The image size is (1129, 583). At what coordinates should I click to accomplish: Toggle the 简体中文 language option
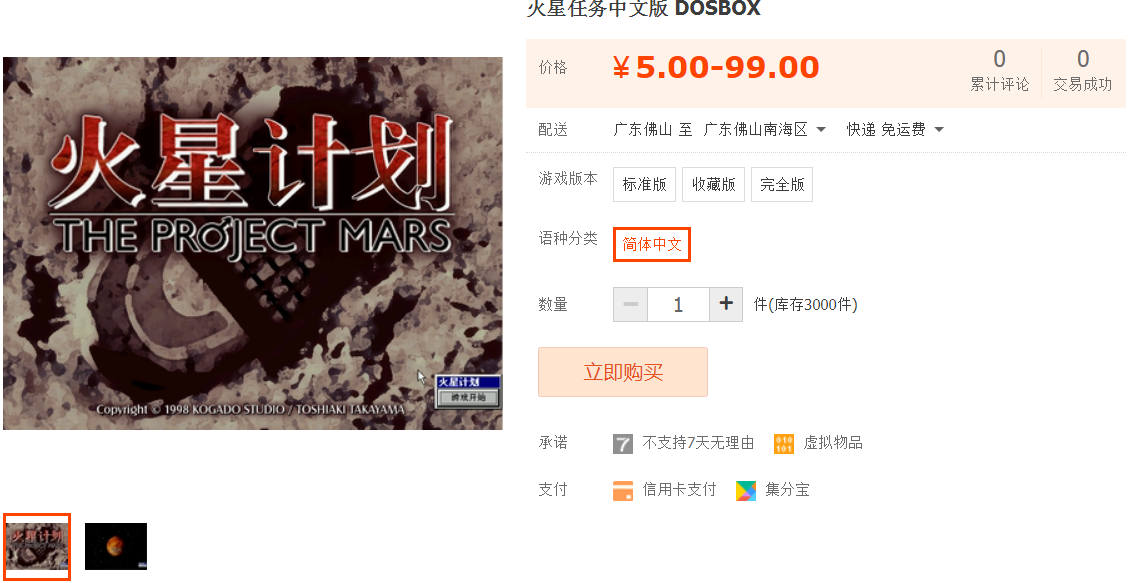tap(652, 245)
